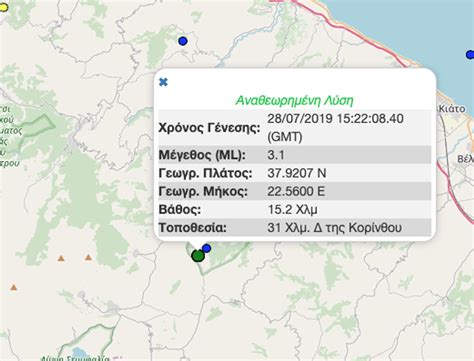
Task: Close the earthquake info popup
Action: [163, 82]
